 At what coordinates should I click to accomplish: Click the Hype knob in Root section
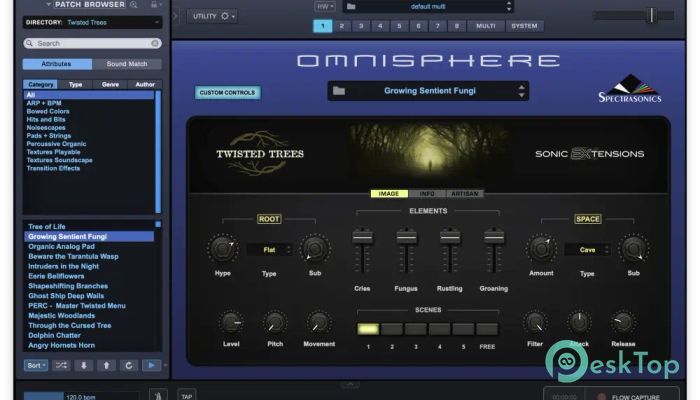point(222,249)
